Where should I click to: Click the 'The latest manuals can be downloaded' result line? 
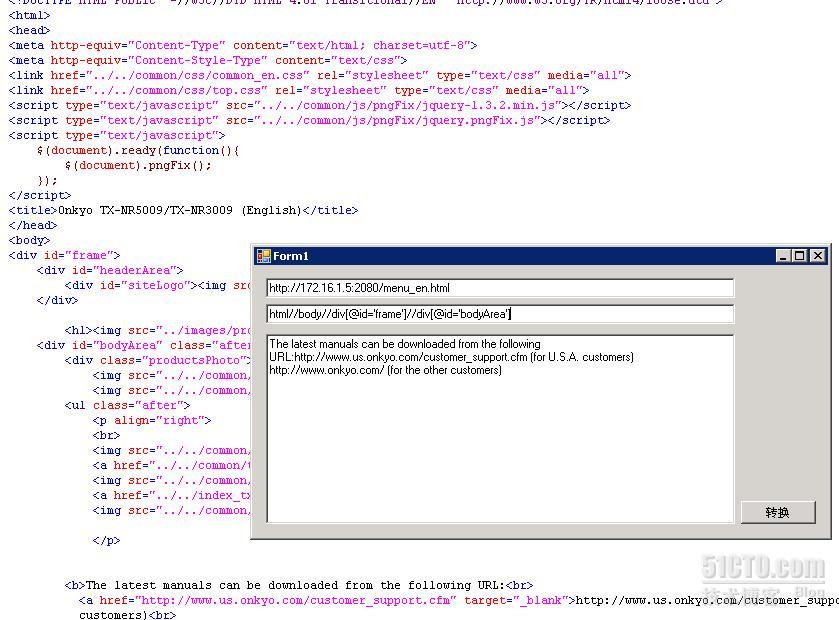coord(405,344)
